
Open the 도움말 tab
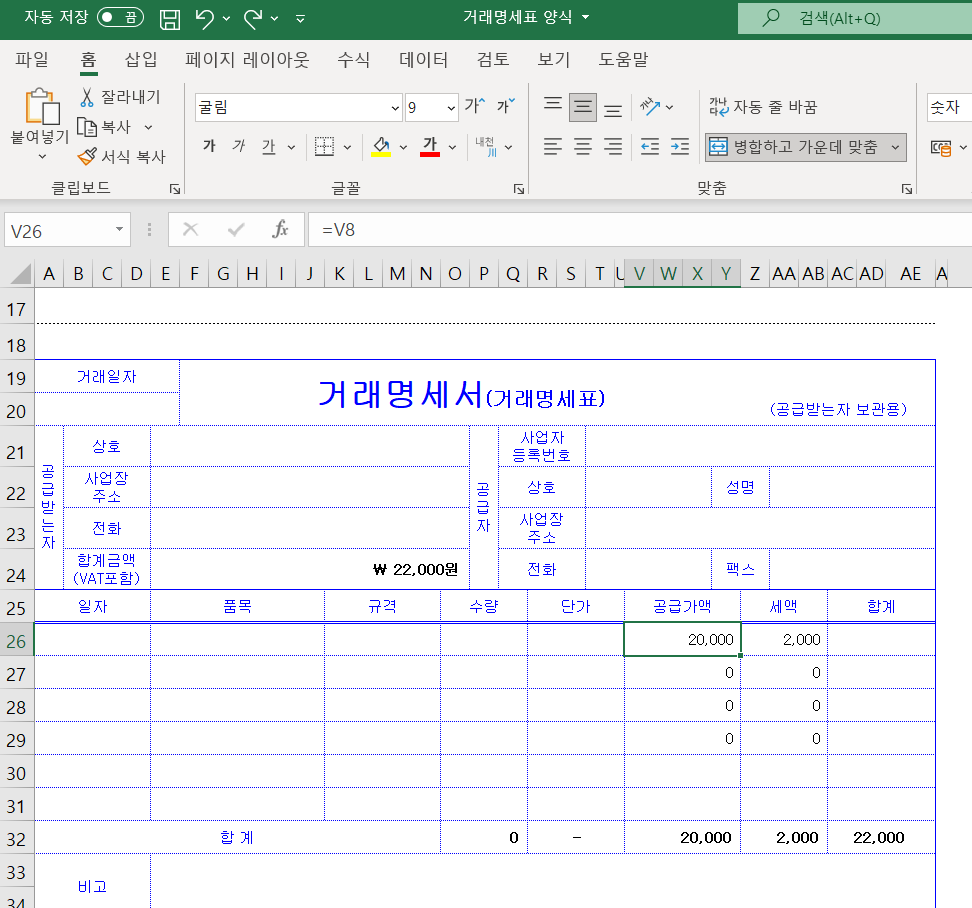click(x=623, y=60)
